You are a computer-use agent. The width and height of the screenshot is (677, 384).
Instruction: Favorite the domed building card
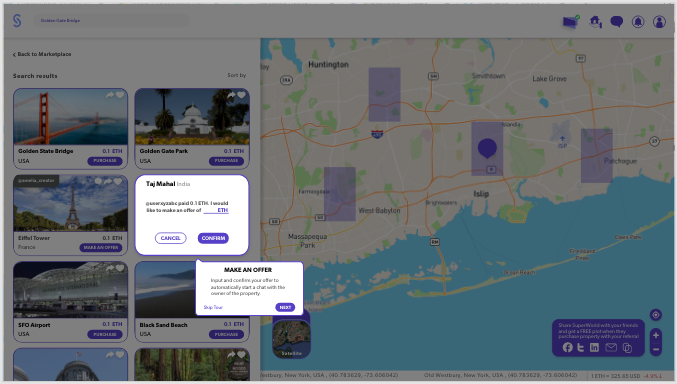click(x=120, y=355)
